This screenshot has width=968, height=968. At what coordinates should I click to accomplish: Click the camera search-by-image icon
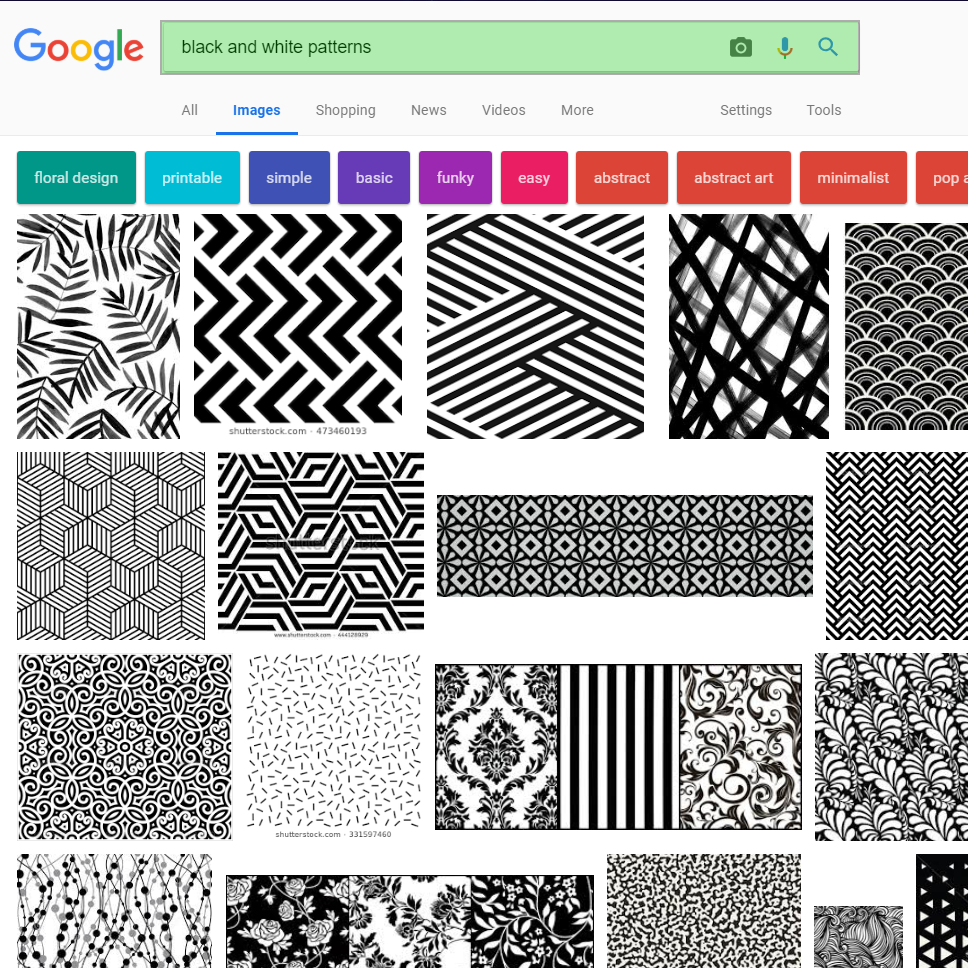740,47
